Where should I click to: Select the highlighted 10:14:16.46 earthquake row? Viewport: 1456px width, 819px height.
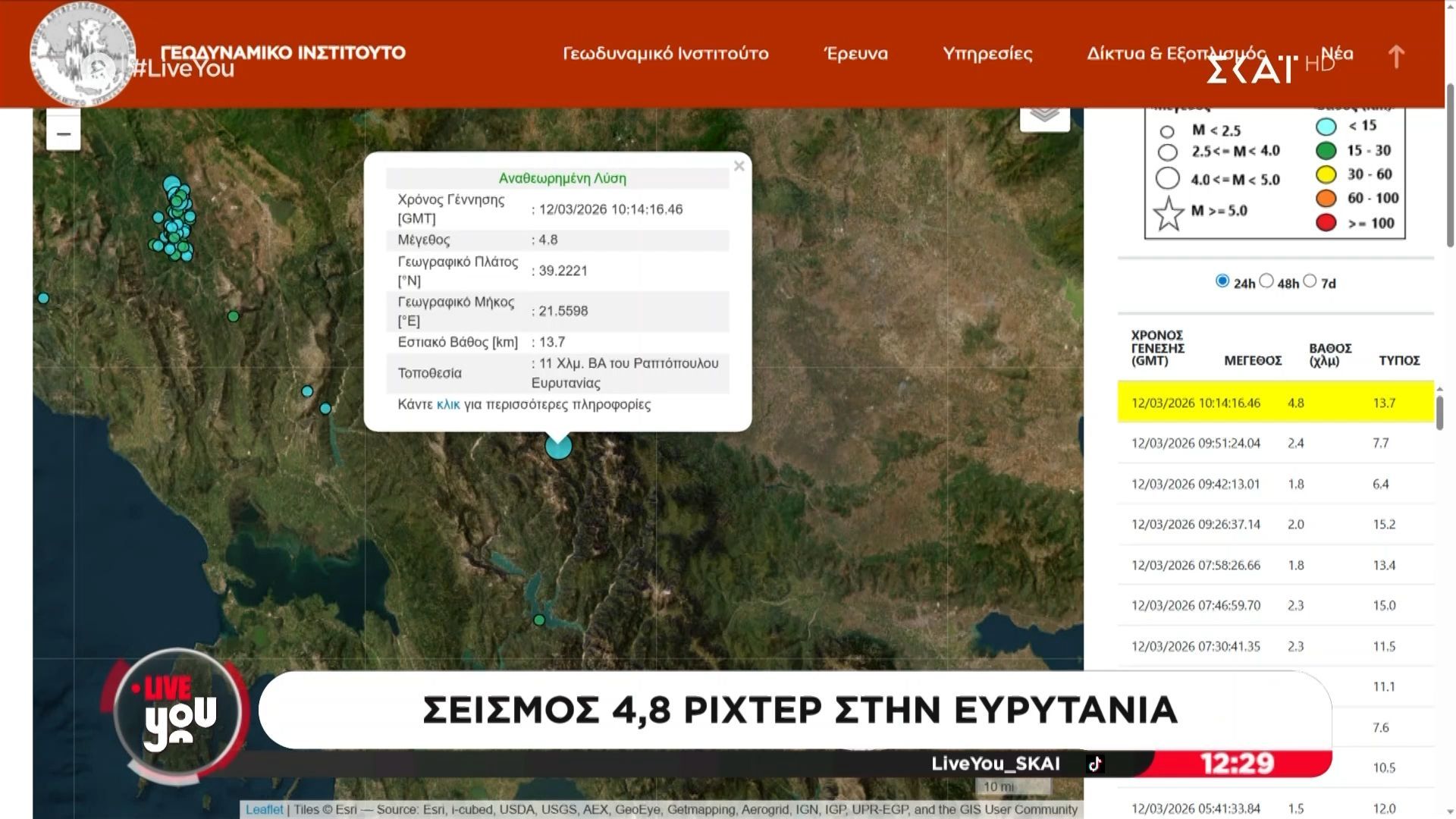(x=1276, y=402)
